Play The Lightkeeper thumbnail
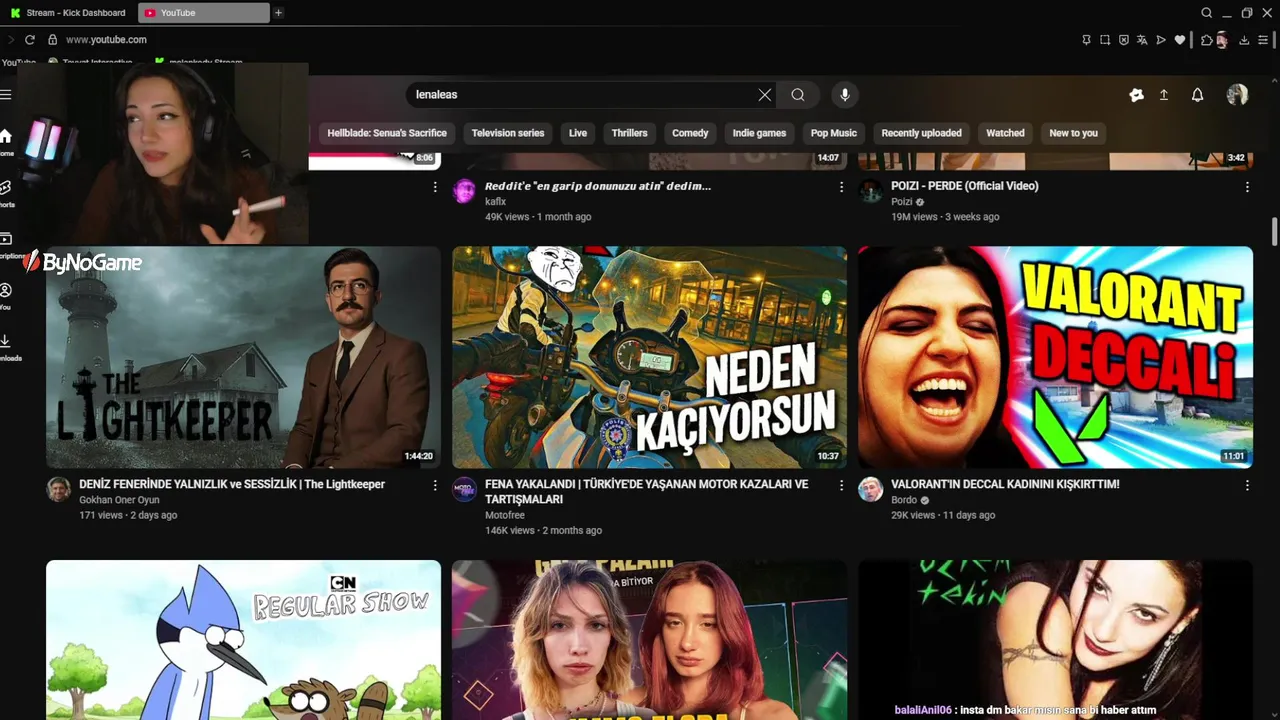Viewport: 1280px width, 720px height. pos(243,357)
